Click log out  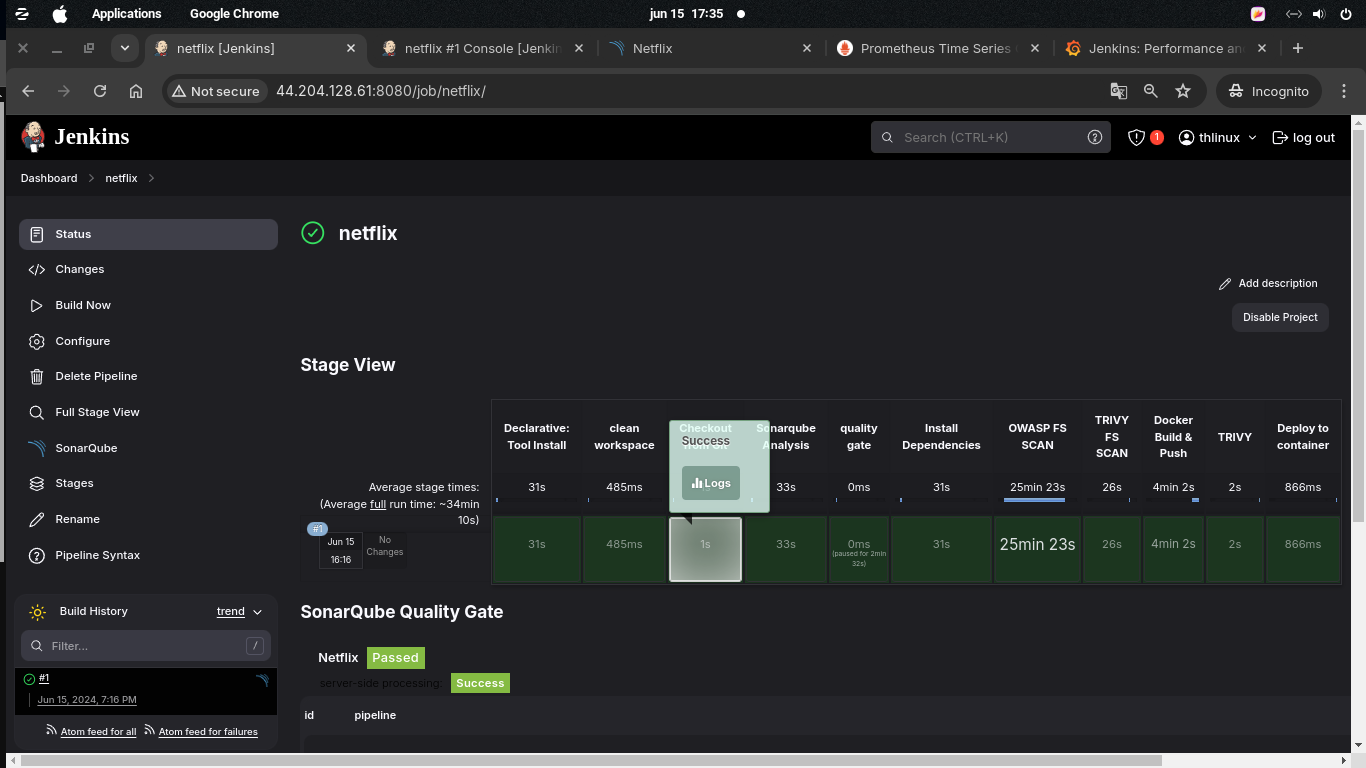[1303, 137]
